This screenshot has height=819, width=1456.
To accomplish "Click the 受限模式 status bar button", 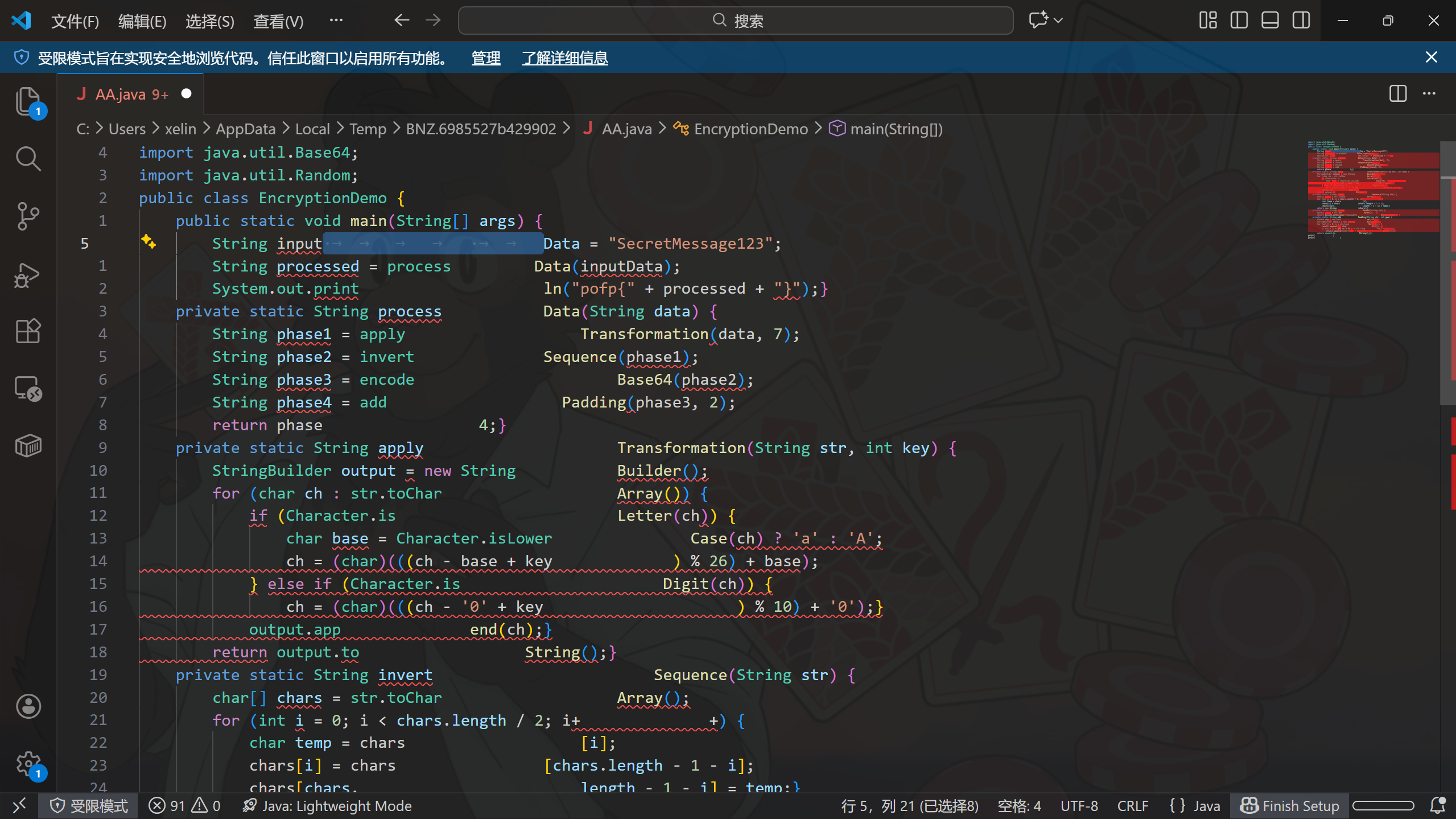I will pos(88,805).
